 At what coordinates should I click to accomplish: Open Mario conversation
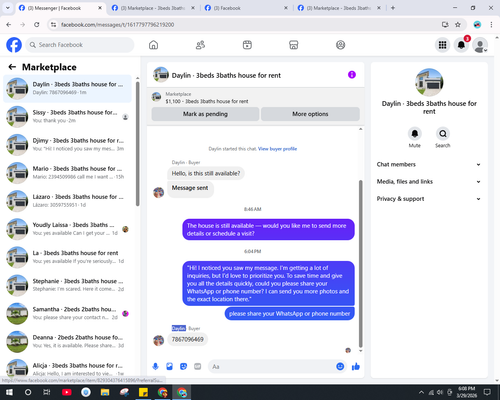(67, 173)
